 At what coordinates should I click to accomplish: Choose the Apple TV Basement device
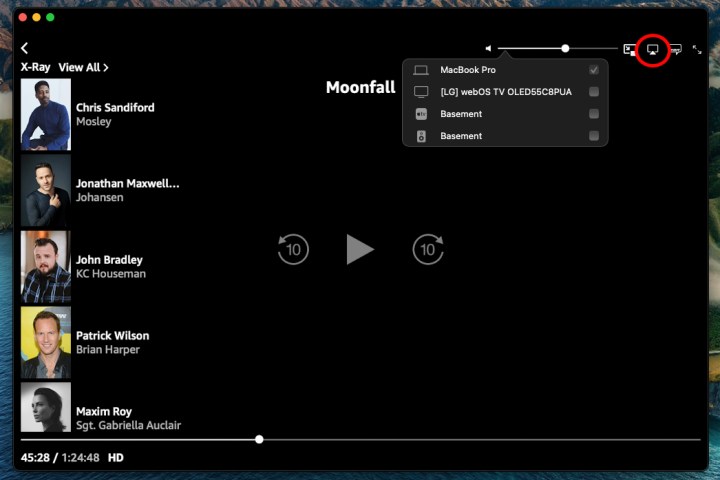click(x=505, y=114)
